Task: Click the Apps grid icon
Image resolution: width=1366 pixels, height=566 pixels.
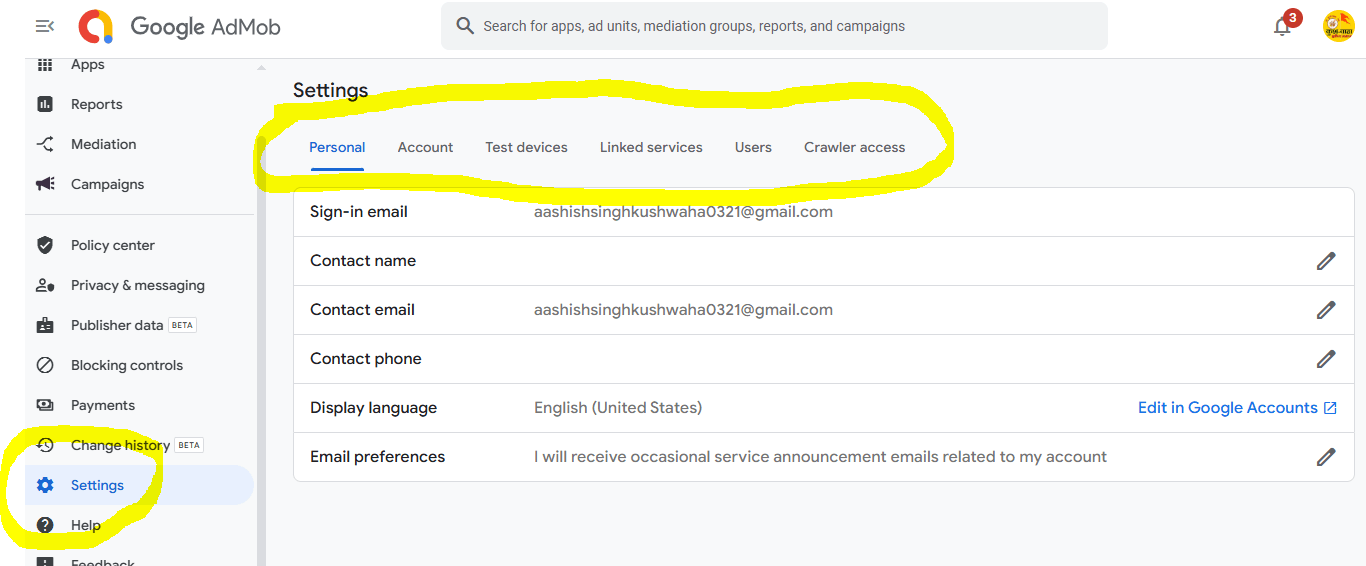Action: (45, 64)
